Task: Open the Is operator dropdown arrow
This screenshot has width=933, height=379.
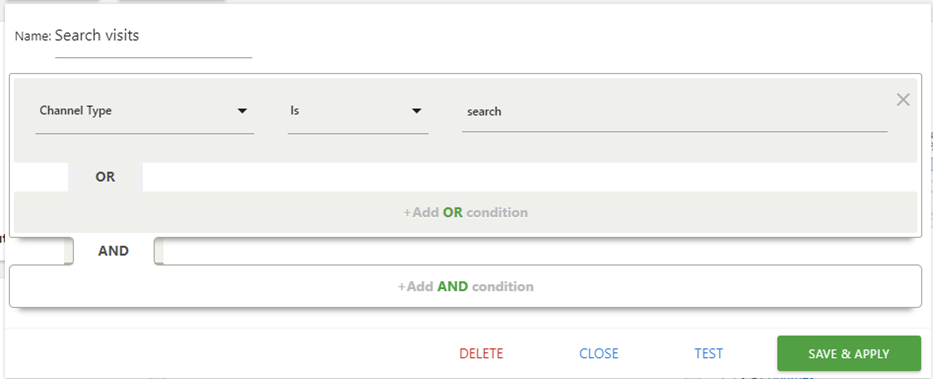Action: click(417, 111)
